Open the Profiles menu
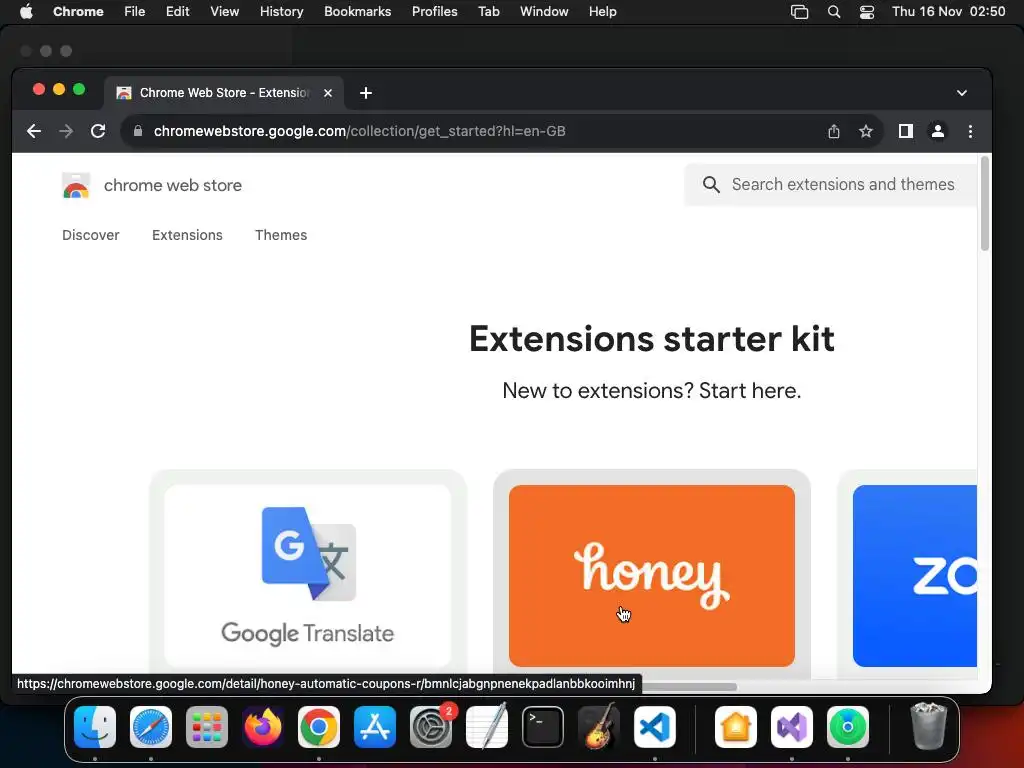The image size is (1024, 768). pyautogui.click(x=435, y=12)
